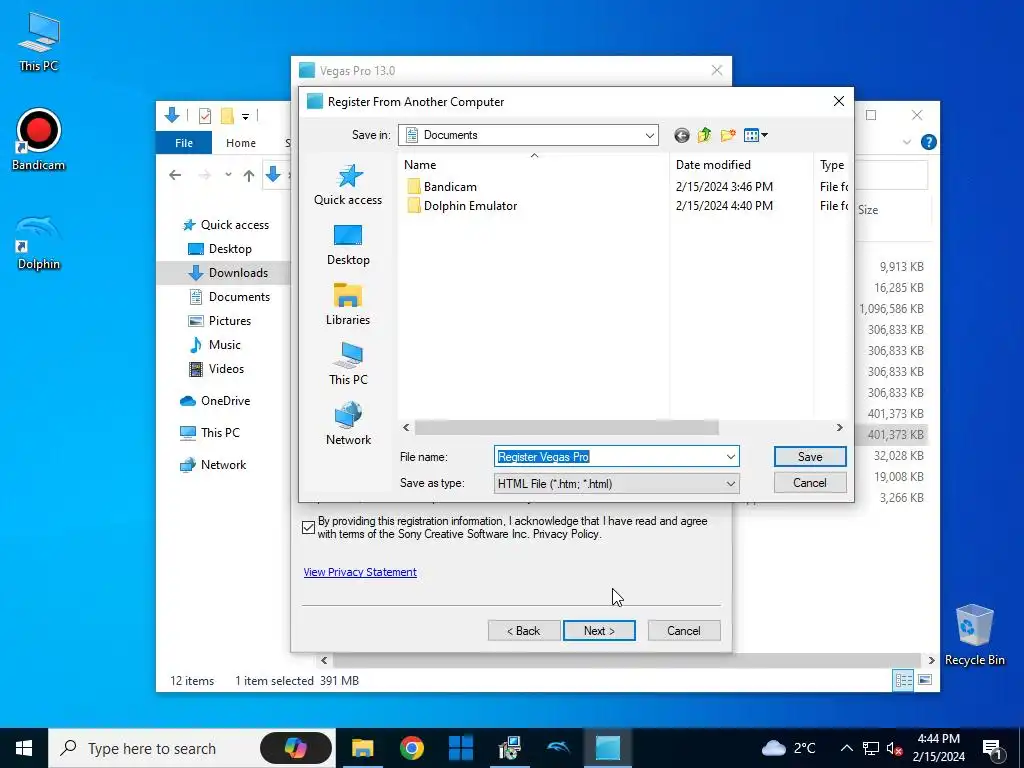Screen dimensions: 1024x768
Task: Open the Bandicam desktop shortcut
Action: point(39,140)
